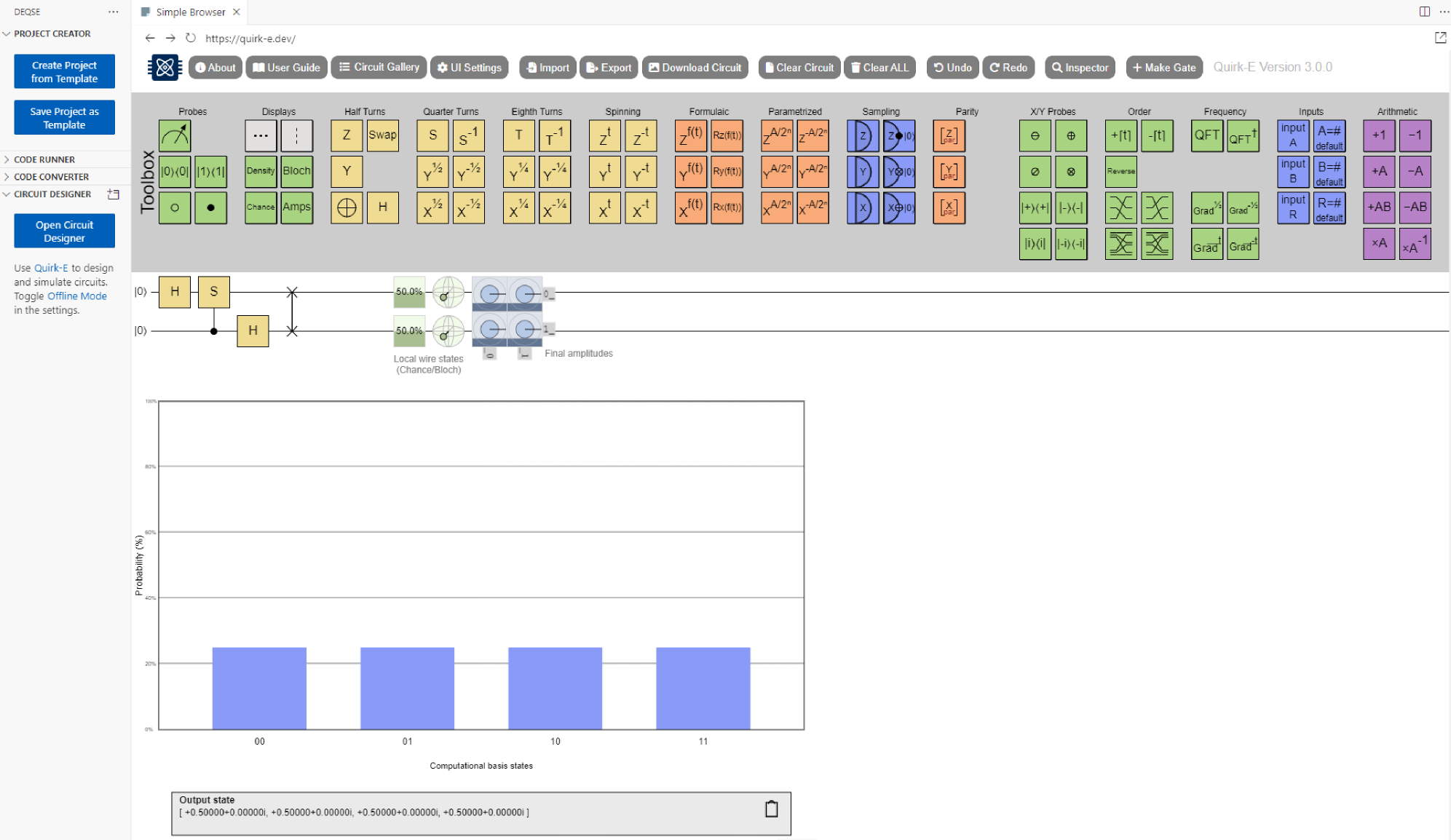This screenshot has width=1451, height=840.
Task: Click the Quirk-E atom logo
Action: (x=165, y=68)
